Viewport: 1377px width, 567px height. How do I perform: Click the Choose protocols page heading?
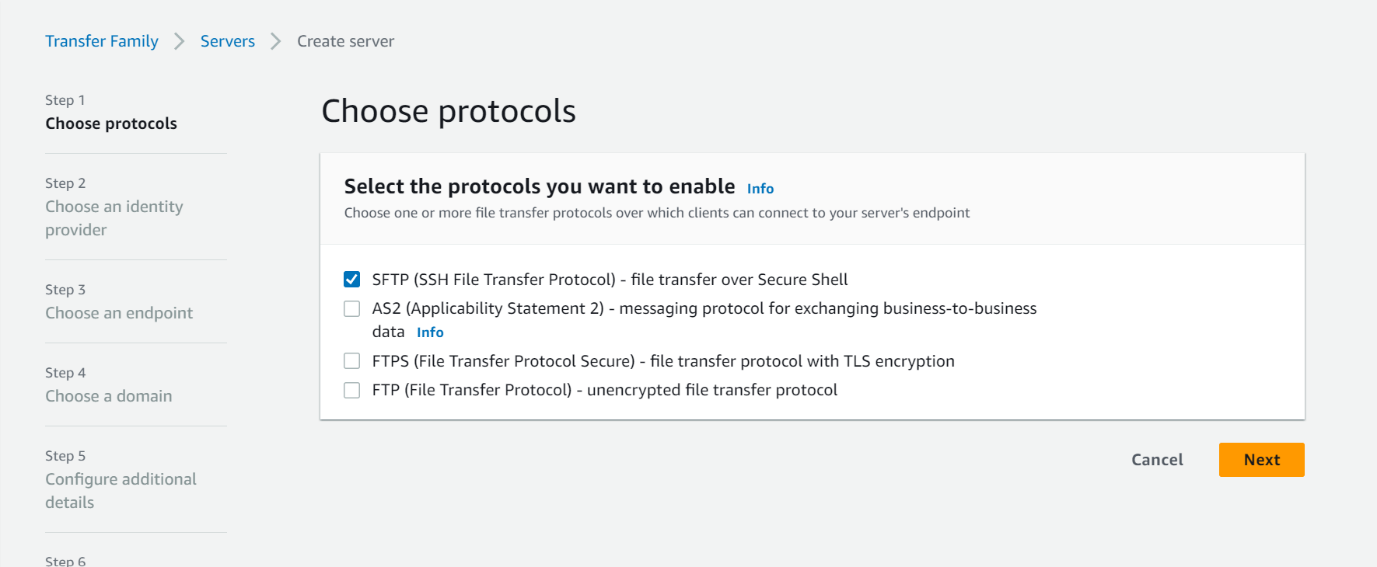448,111
